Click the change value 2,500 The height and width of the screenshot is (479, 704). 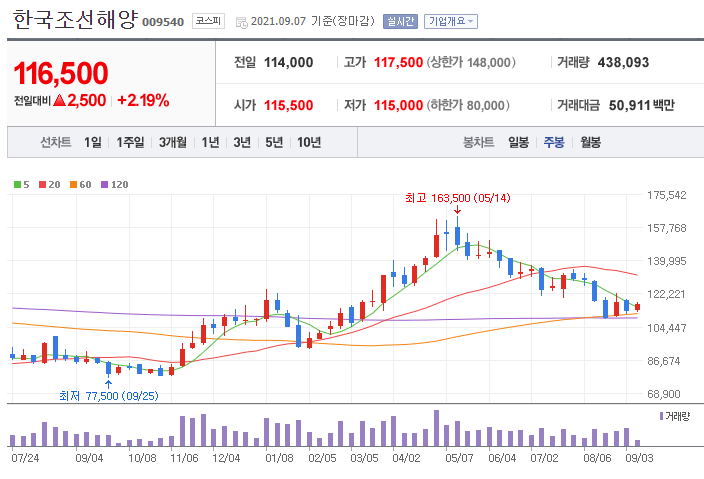click(87, 100)
